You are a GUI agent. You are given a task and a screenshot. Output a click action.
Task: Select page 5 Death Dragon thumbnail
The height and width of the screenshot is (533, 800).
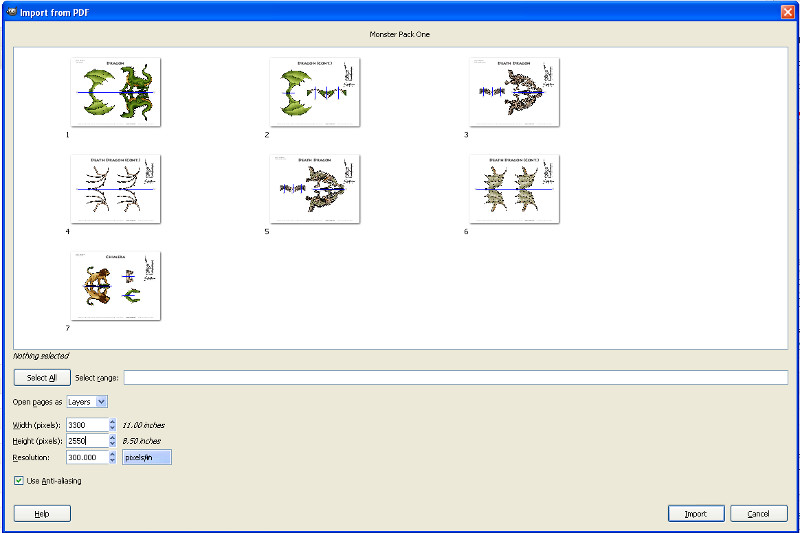pos(314,188)
